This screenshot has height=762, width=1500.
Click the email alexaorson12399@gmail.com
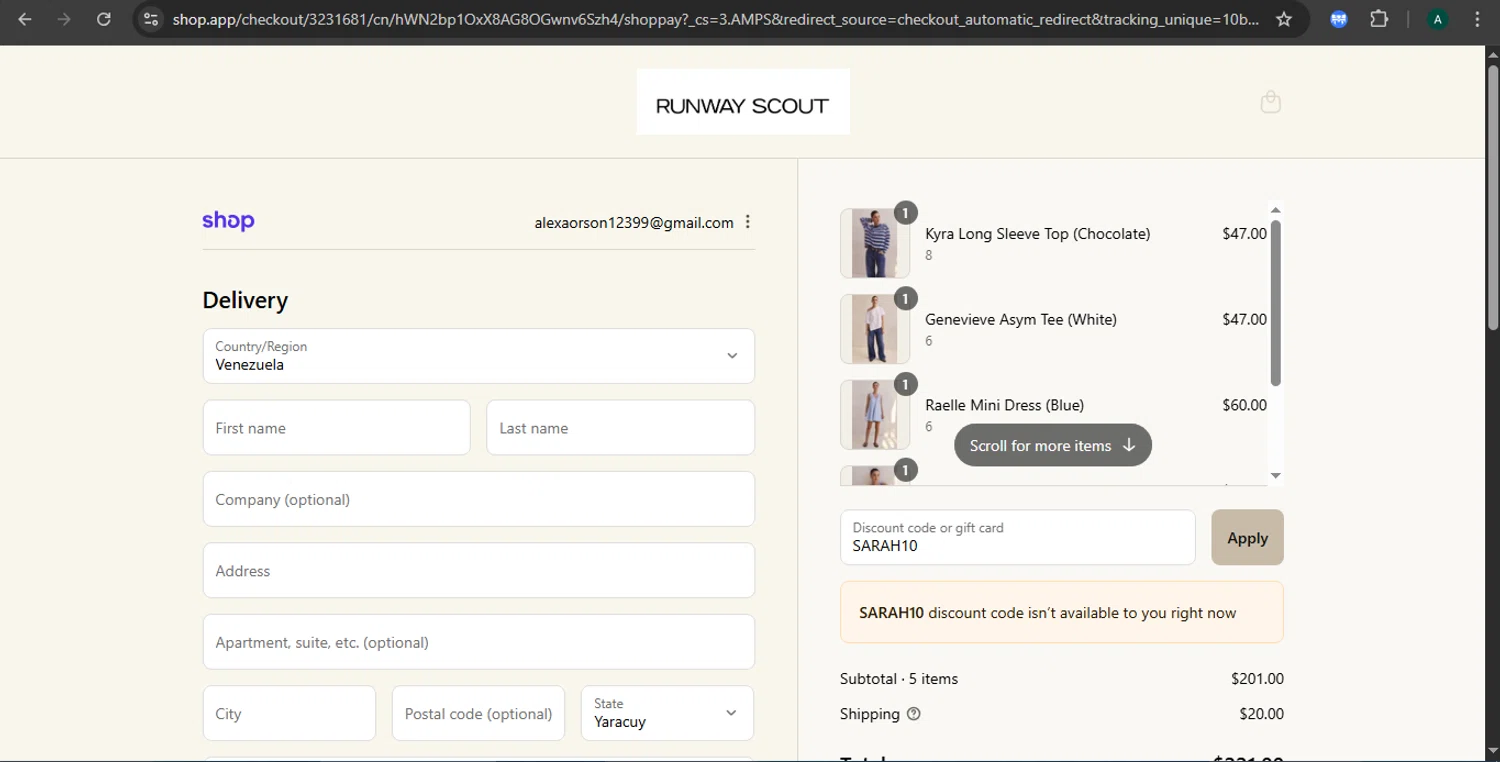click(634, 223)
